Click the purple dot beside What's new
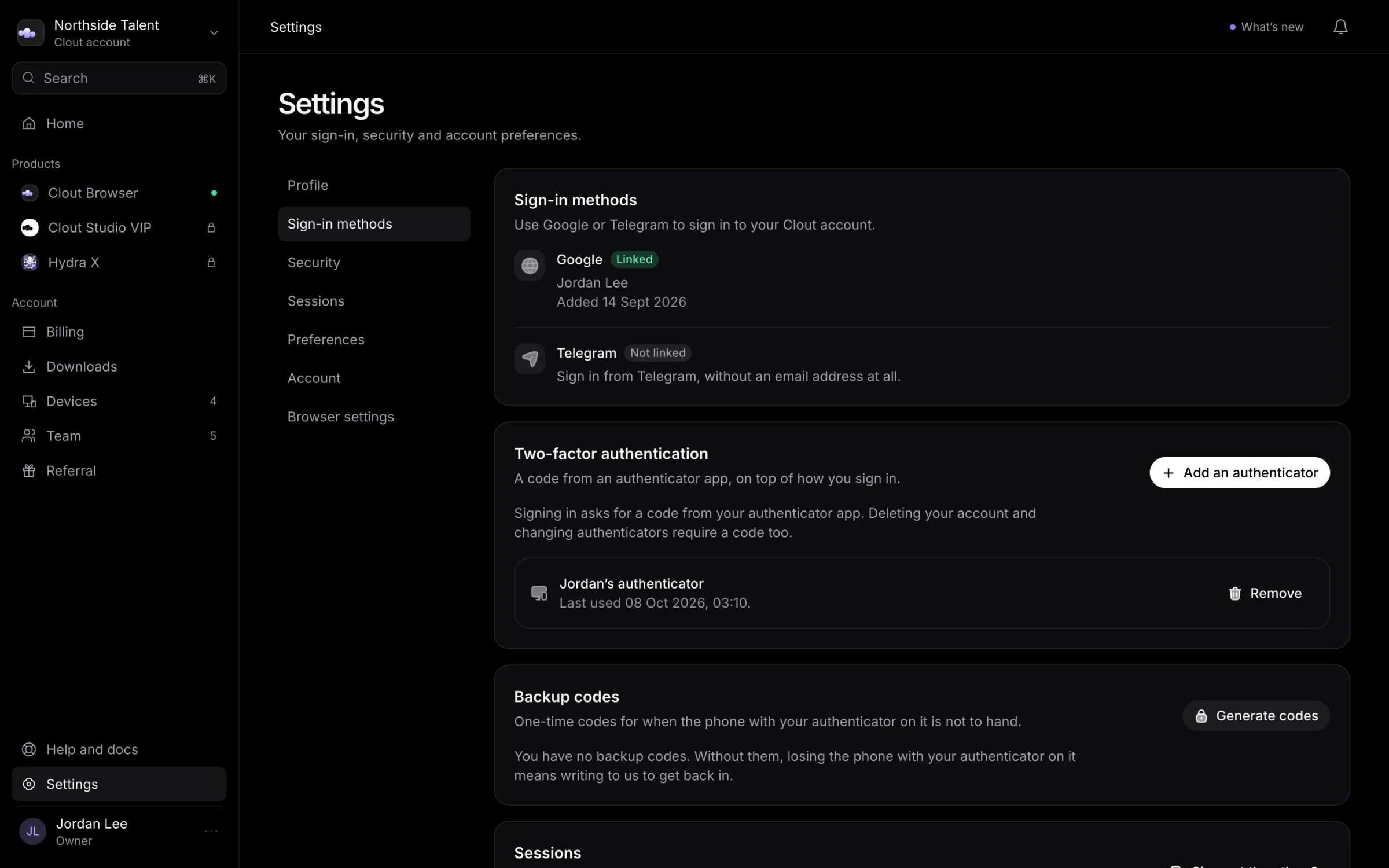The width and height of the screenshot is (1389, 868). pos(1232,27)
